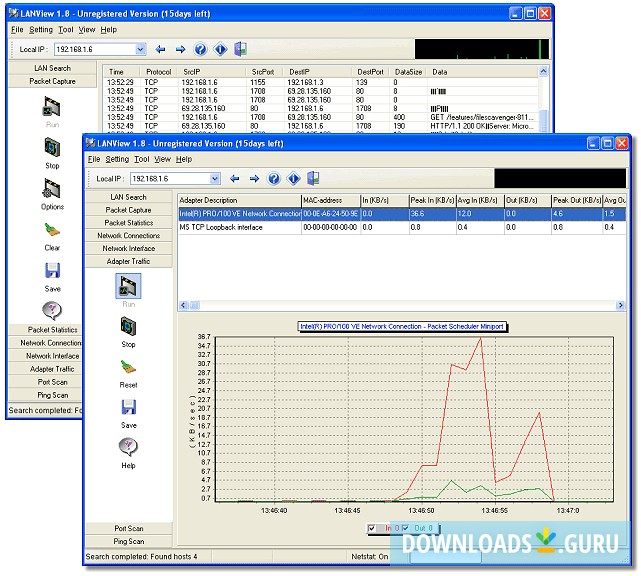Select Adapter Traffic in front window sidebar

pos(128,261)
